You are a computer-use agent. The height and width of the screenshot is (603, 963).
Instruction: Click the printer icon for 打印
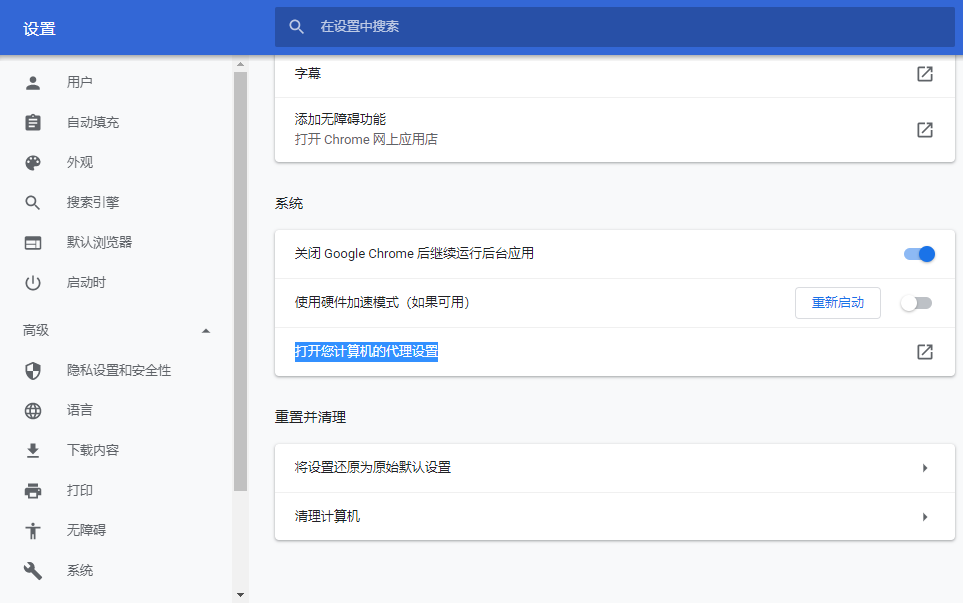point(33,490)
